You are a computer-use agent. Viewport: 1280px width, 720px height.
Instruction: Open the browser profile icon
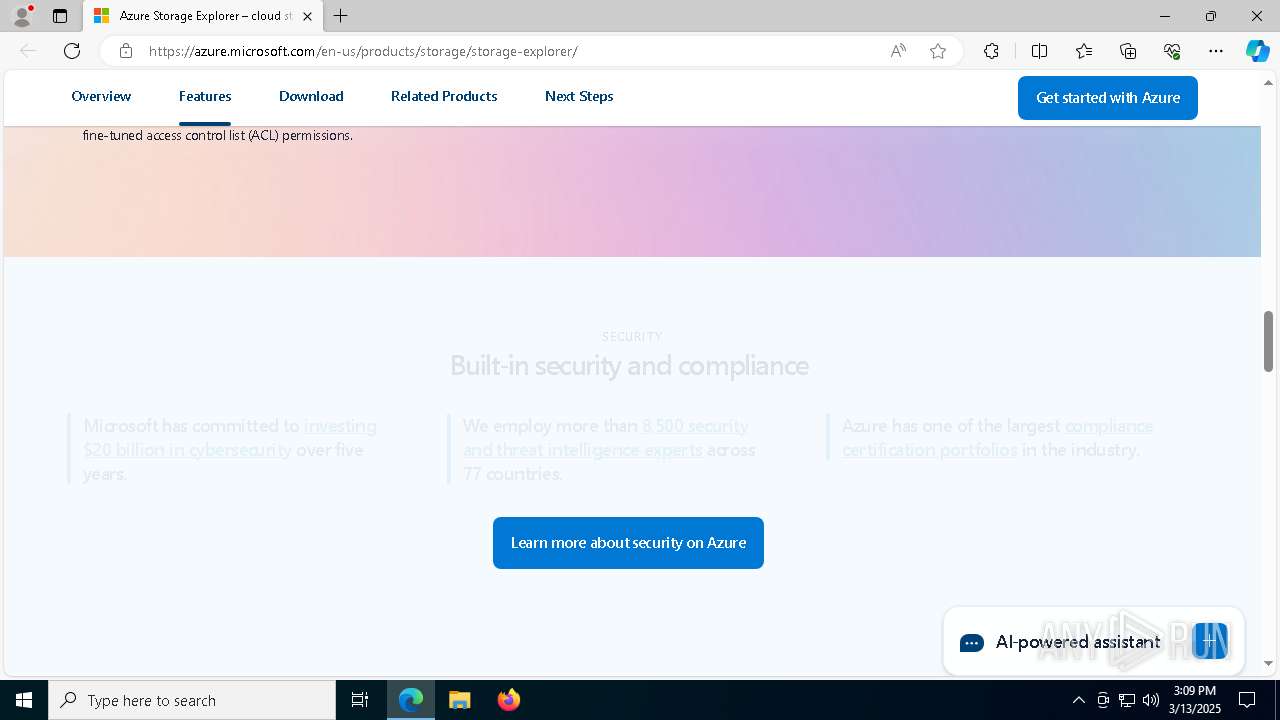[x=22, y=16]
